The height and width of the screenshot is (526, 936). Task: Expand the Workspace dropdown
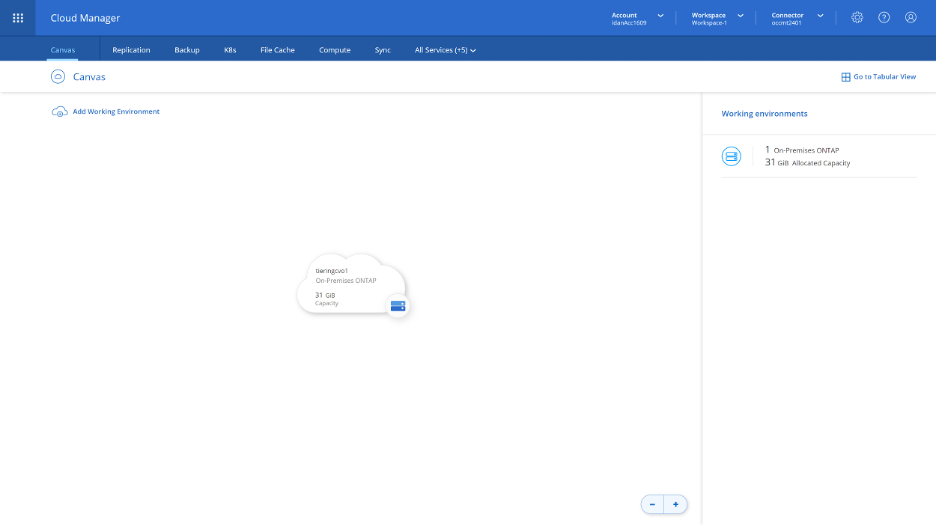740,16
